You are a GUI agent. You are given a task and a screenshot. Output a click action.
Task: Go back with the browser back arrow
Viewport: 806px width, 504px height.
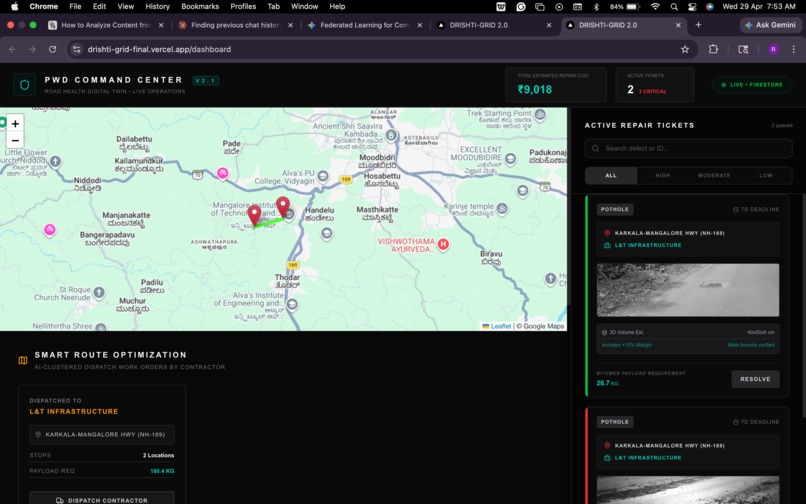[x=12, y=49]
